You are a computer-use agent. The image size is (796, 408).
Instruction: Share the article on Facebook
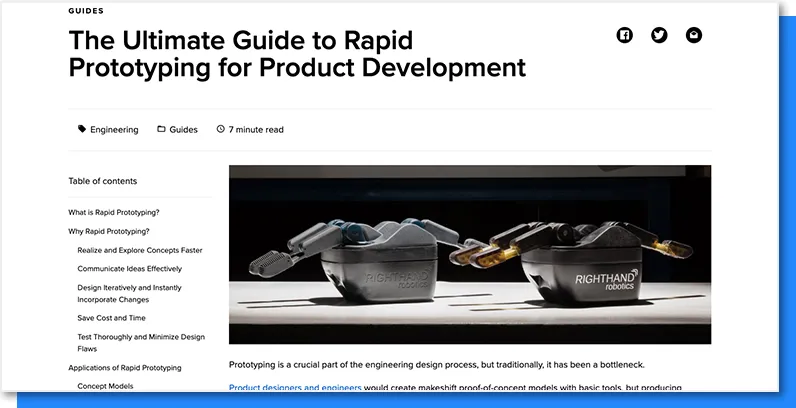click(624, 35)
